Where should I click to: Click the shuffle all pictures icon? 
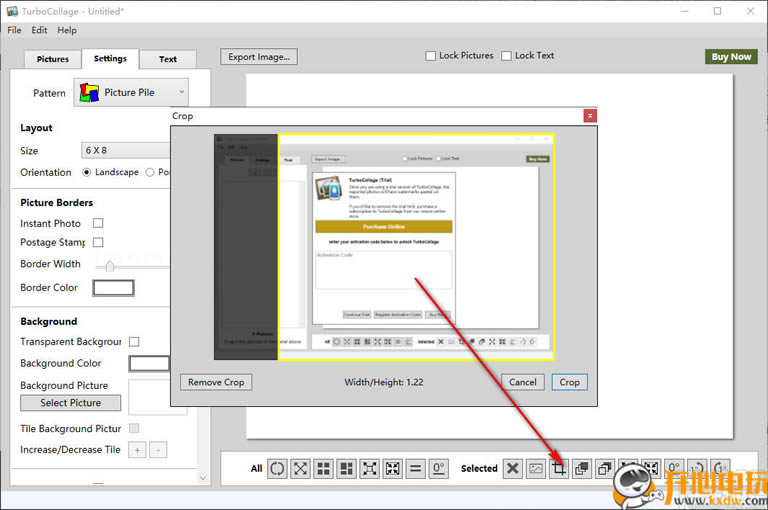click(x=300, y=468)
